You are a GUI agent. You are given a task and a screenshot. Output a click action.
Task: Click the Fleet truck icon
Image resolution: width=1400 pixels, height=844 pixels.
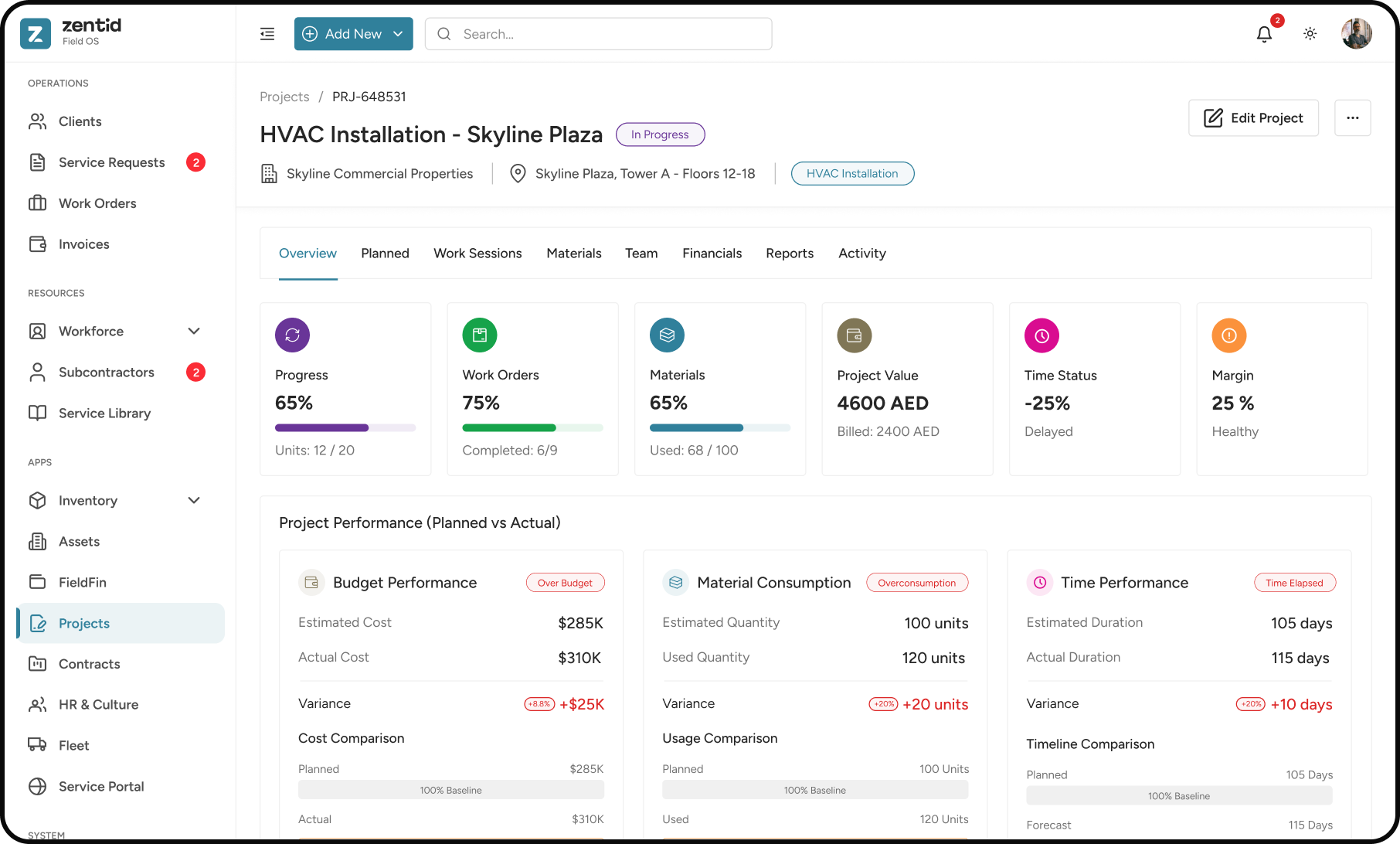click(x=37, y=745)
